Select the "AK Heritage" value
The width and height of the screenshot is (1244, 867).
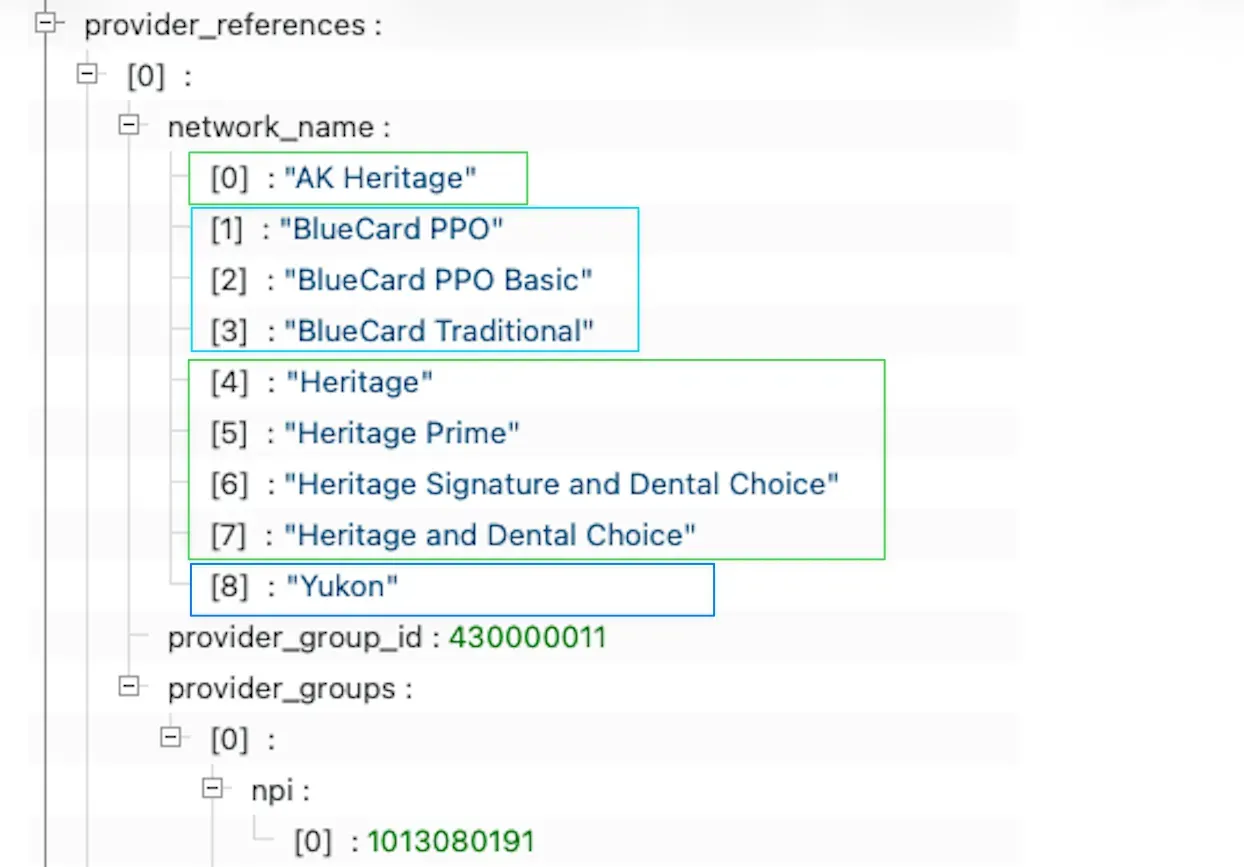point(380,177)
